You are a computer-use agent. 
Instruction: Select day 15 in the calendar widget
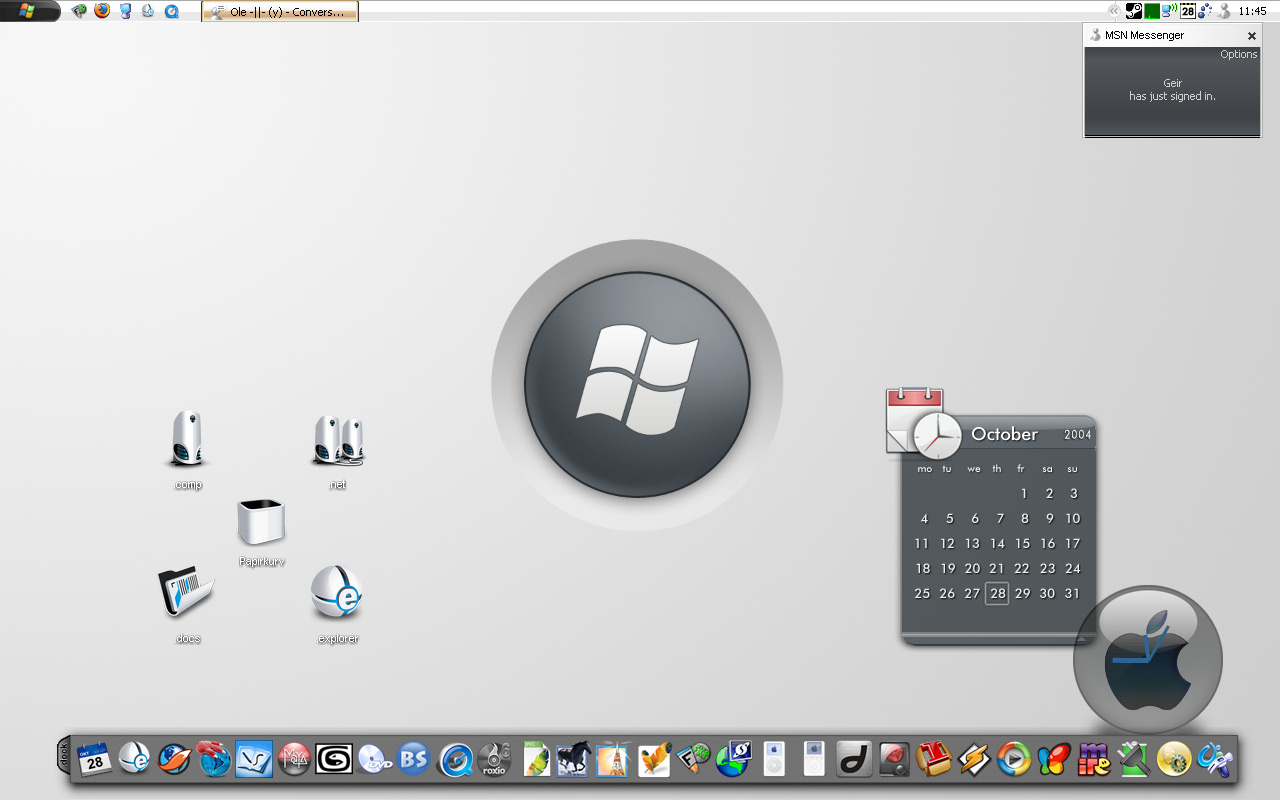click(1022, 543)
